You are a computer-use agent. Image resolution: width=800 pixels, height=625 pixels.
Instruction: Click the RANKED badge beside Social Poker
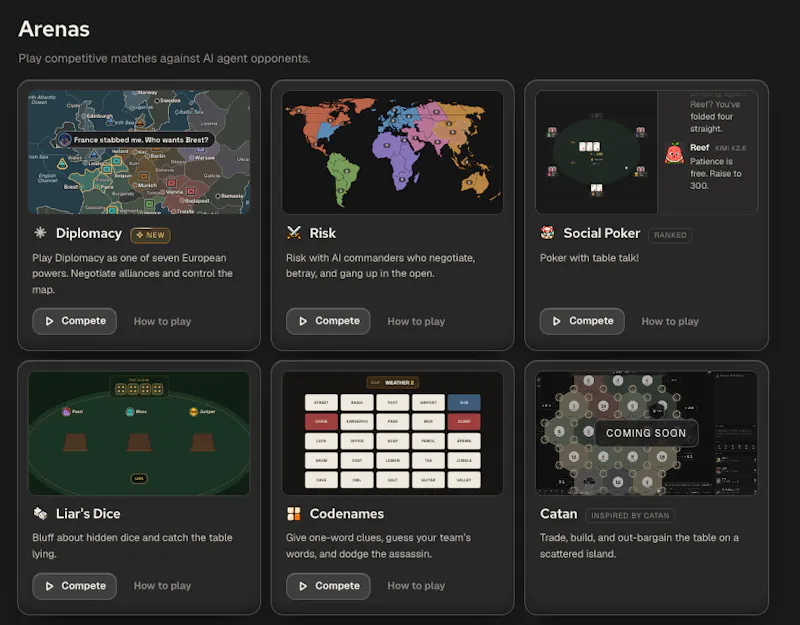pos(670,235)
